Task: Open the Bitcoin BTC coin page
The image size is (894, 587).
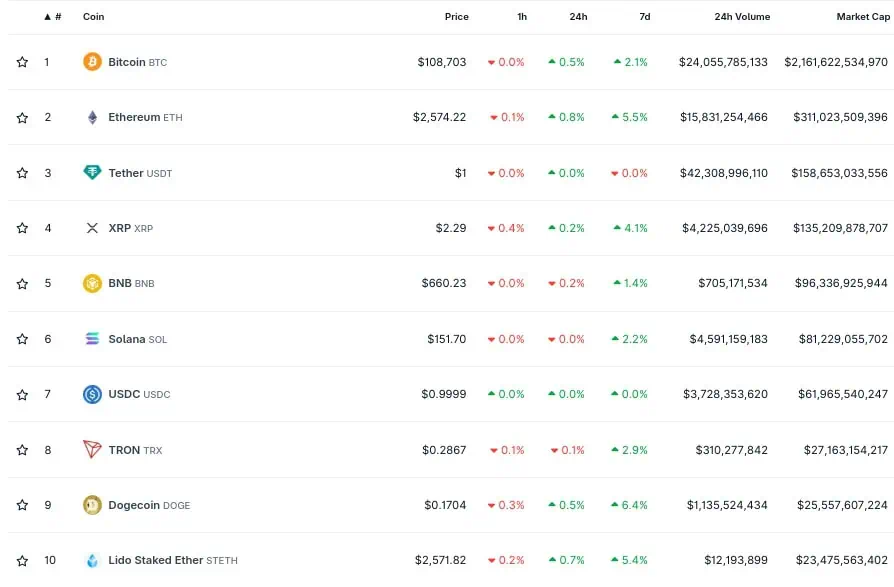Action: tap(137, 62)
